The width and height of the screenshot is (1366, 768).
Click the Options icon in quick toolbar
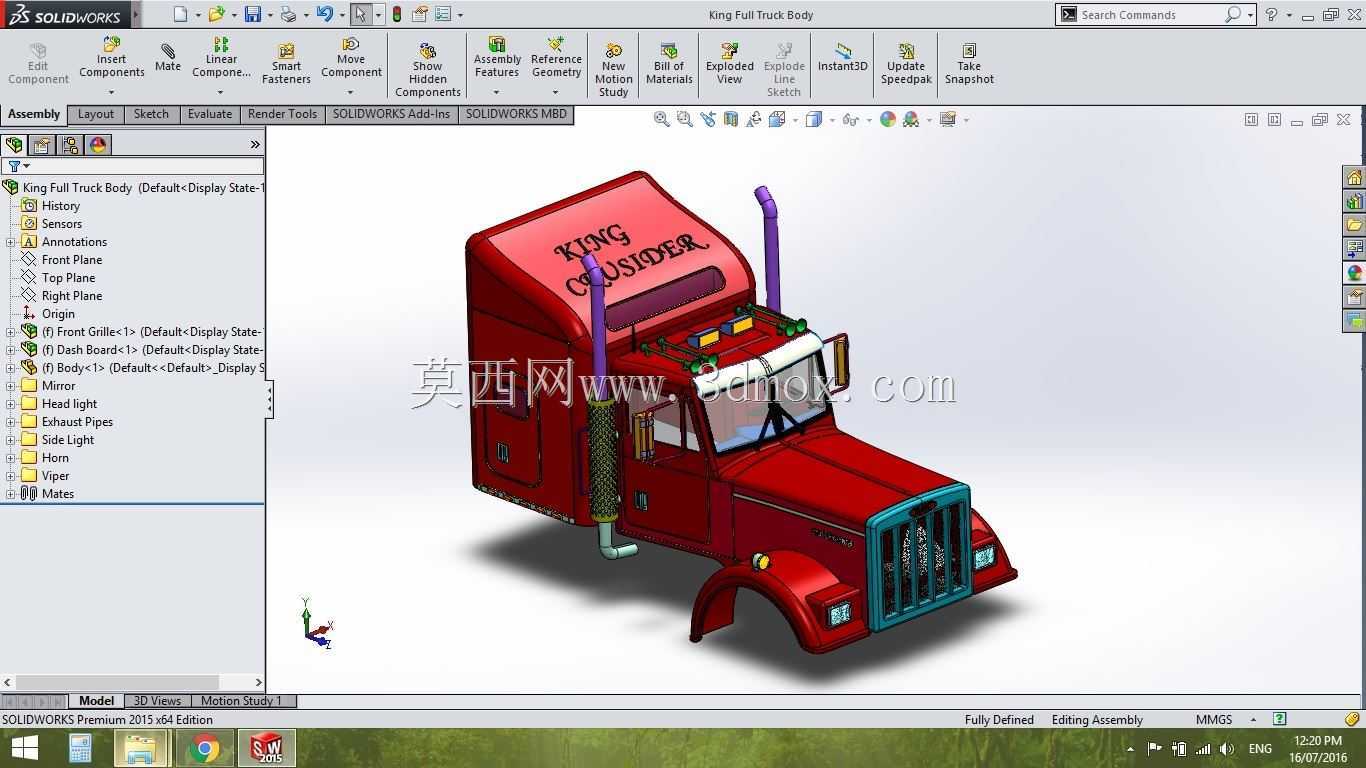point(443,14)
